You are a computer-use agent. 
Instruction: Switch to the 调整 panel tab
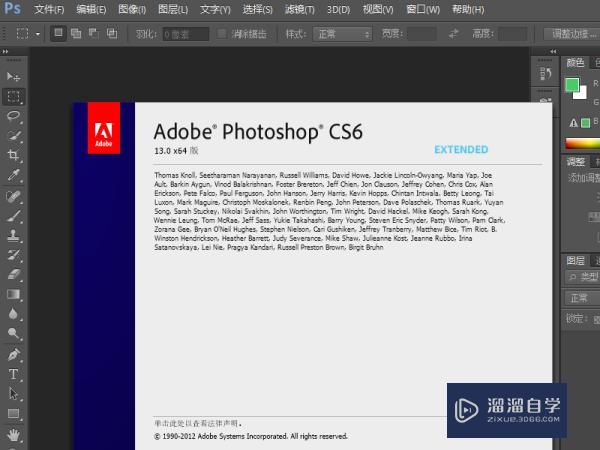click(576, 161)
